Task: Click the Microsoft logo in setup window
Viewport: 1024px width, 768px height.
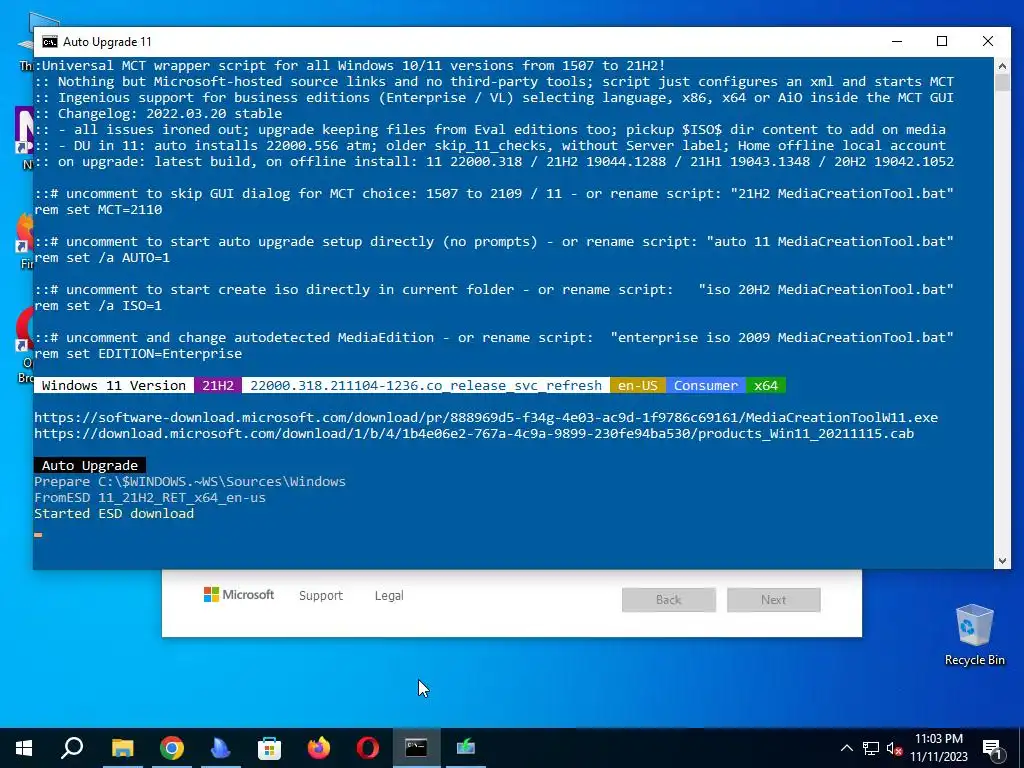Action: tap(238, 594)
